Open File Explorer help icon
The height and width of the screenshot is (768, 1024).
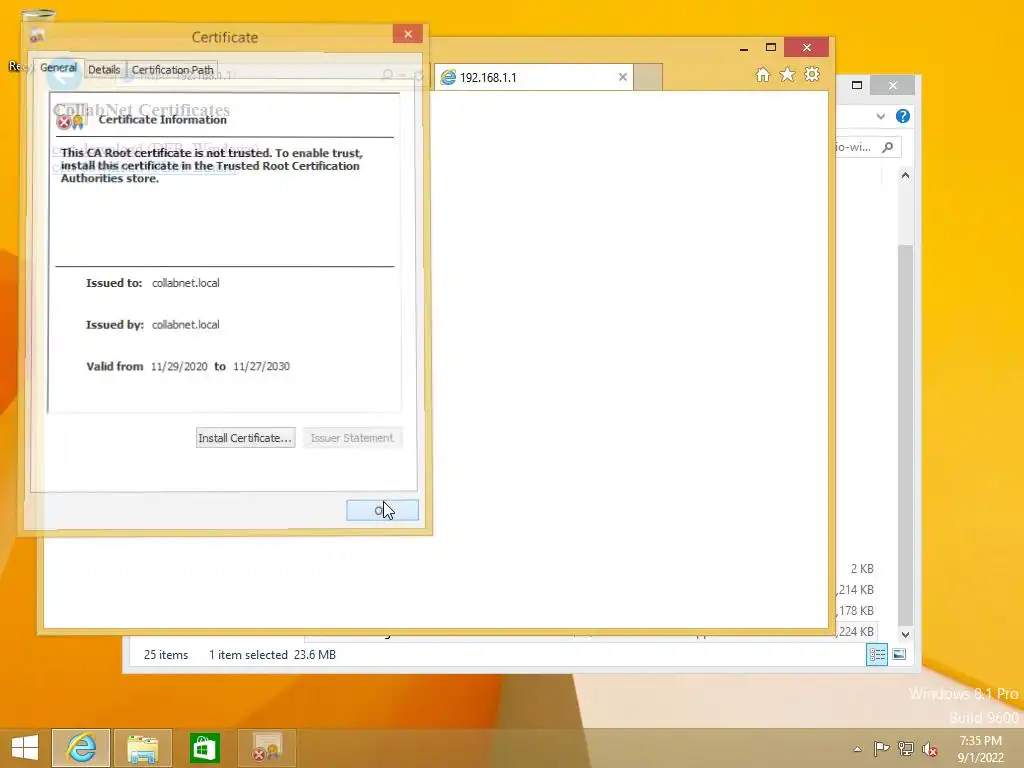(903, 116)
